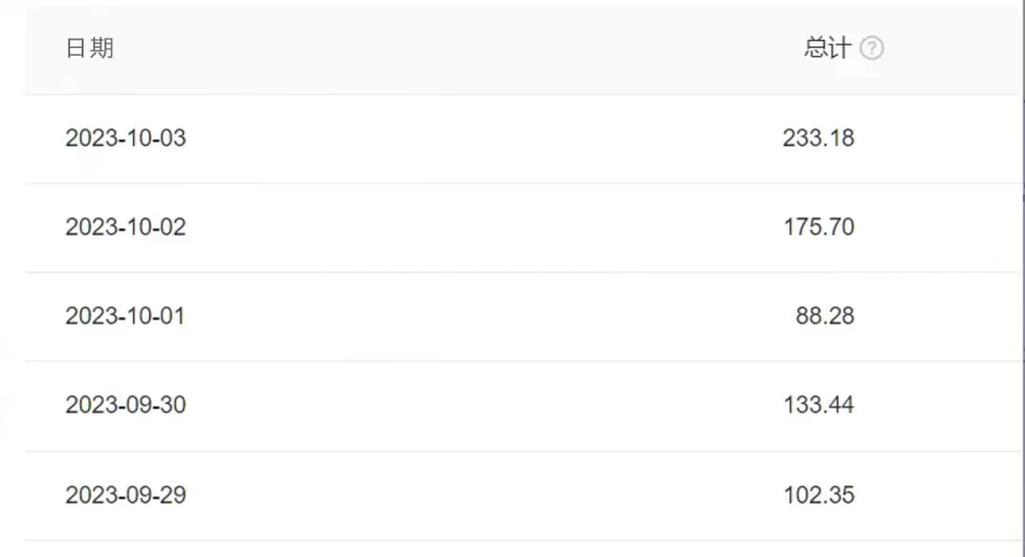Select the 2023-10-02 date cell
This screenshot has height=557, width=1025.
pos(126,227)
